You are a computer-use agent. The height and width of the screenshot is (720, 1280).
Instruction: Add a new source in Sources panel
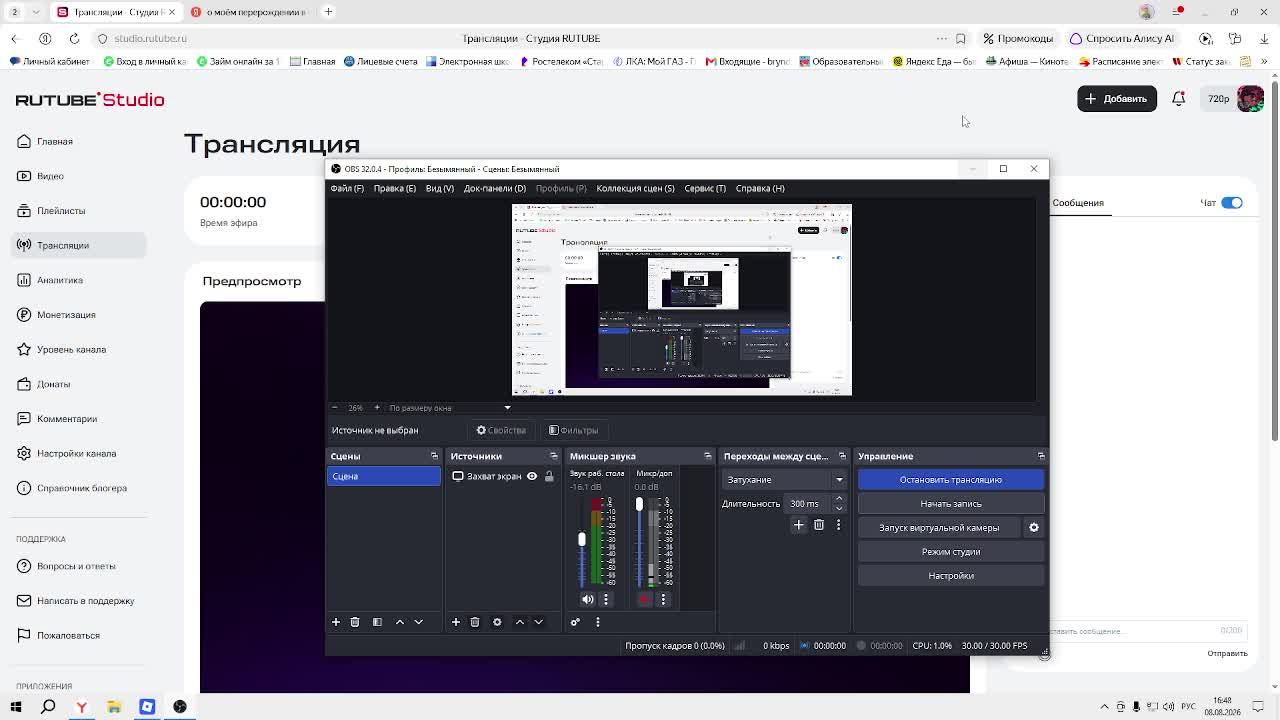point(456,622)
